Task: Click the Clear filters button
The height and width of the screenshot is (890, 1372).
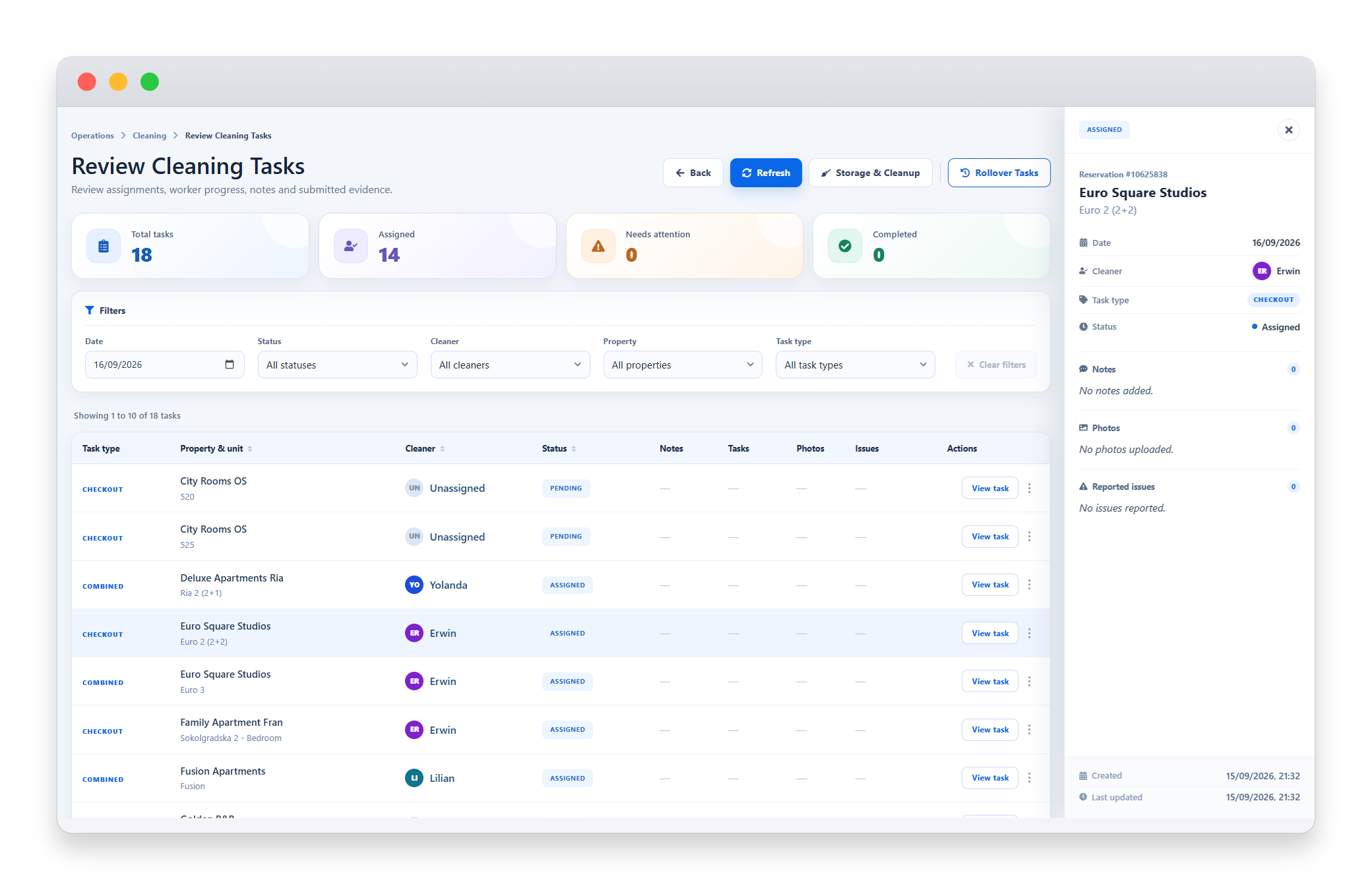Action: [996, 365]
